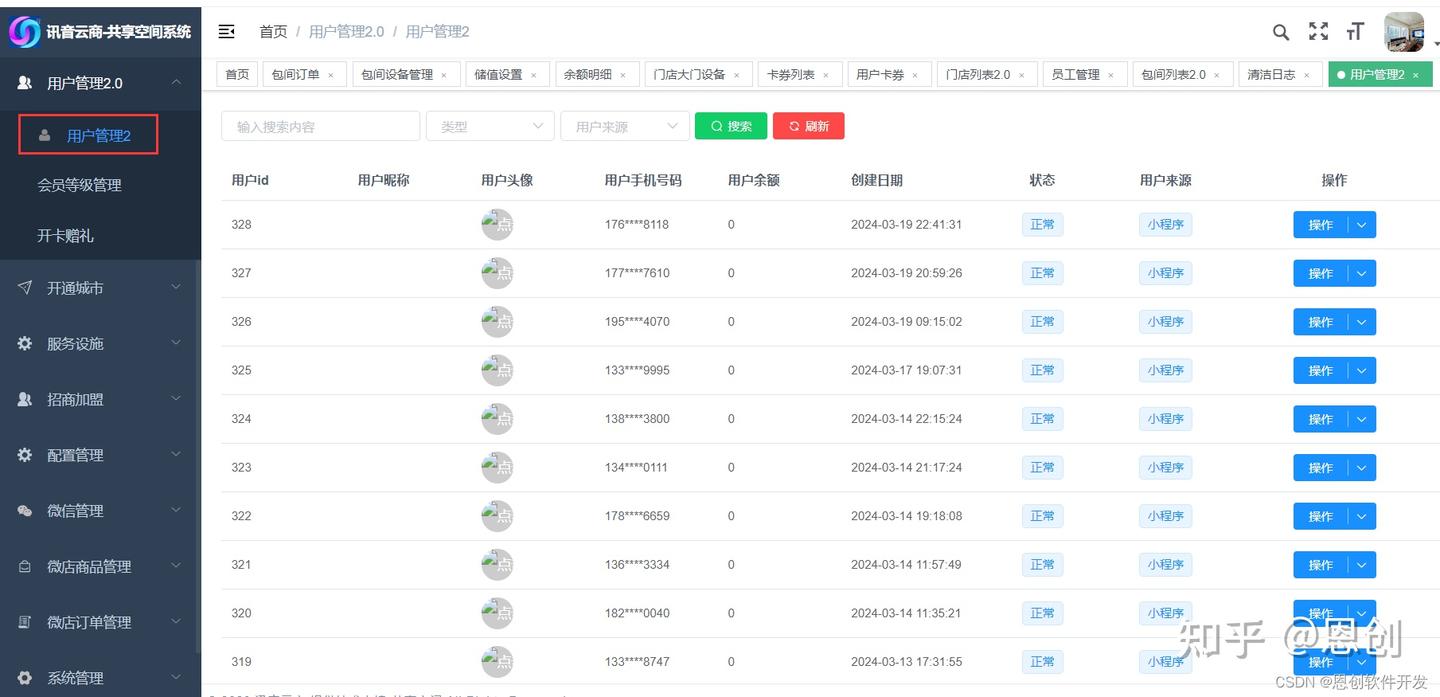Collapse the sidebar with the hamburger icon

(227, 32)
